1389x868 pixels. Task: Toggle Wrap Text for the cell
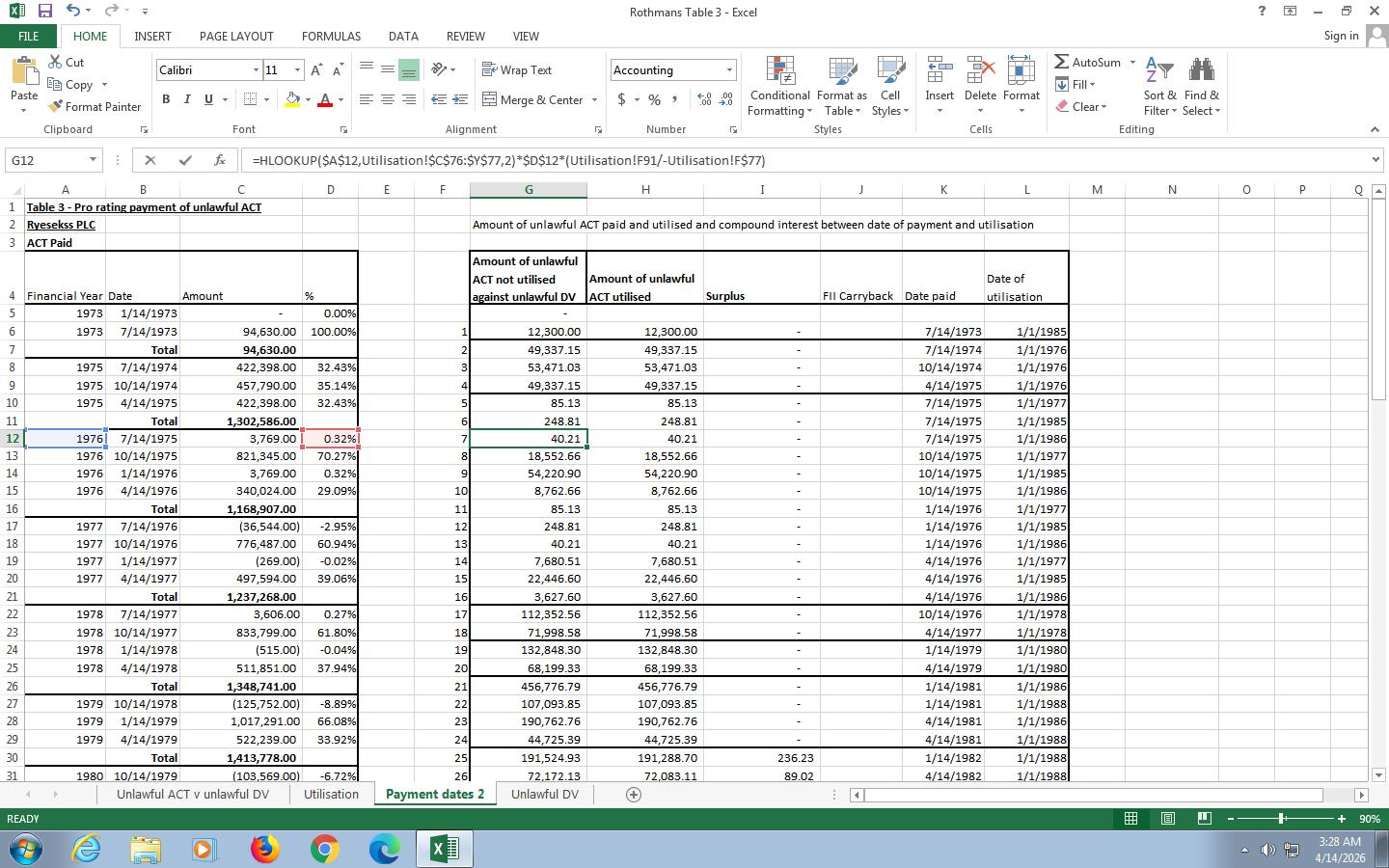click(x=517, y=70)
